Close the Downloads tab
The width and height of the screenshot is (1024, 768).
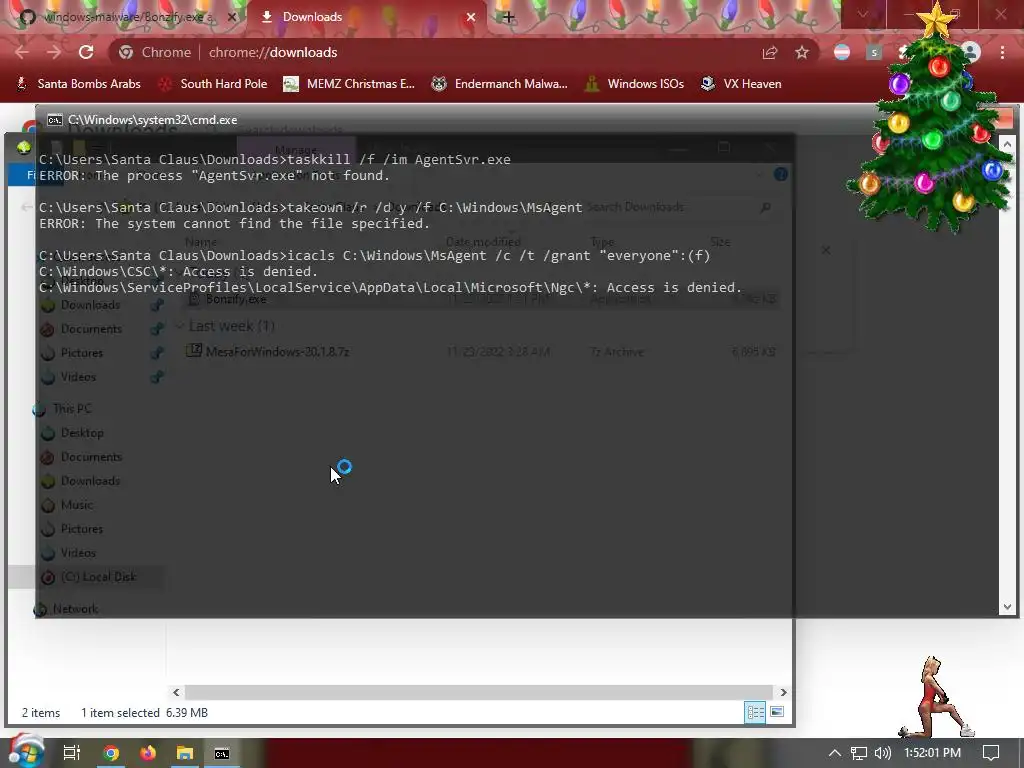[x=471, y=17]
